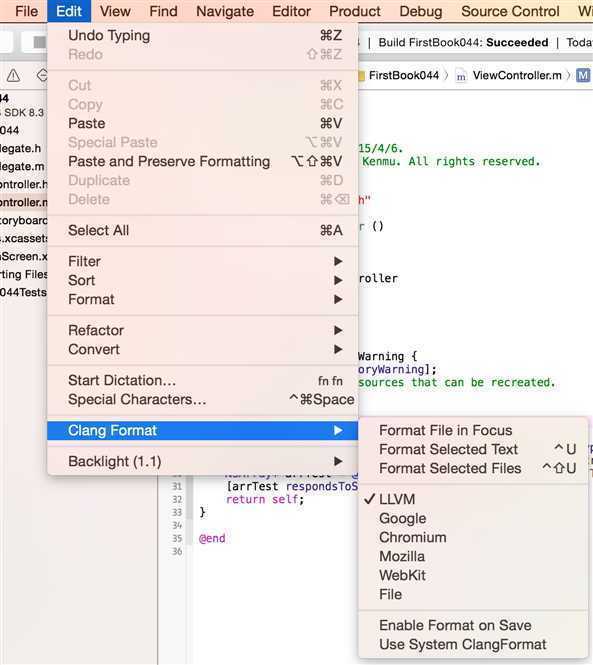This screenshot has height=665, width=593.
Task: Open the Find menu
Action: (x=163, y=11)
